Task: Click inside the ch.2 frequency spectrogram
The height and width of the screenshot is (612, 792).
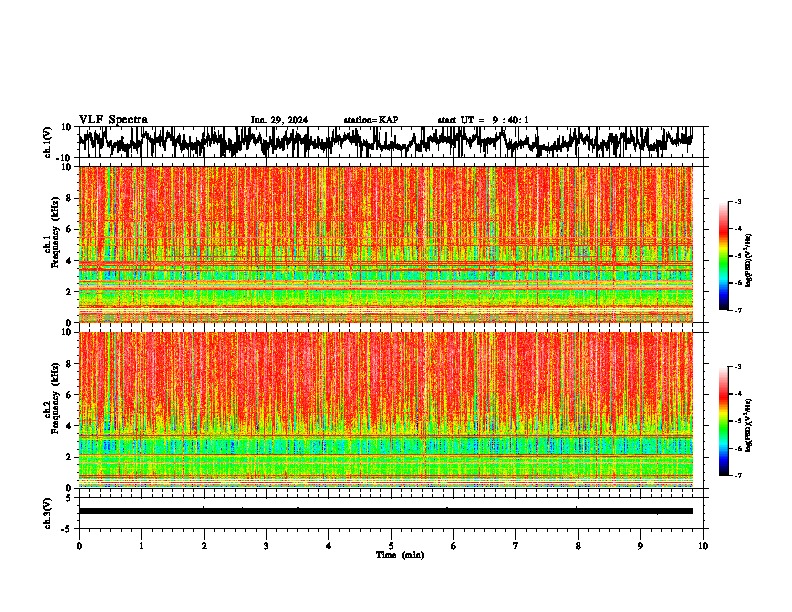Action: pyautogui.click(x=386, y=410)
